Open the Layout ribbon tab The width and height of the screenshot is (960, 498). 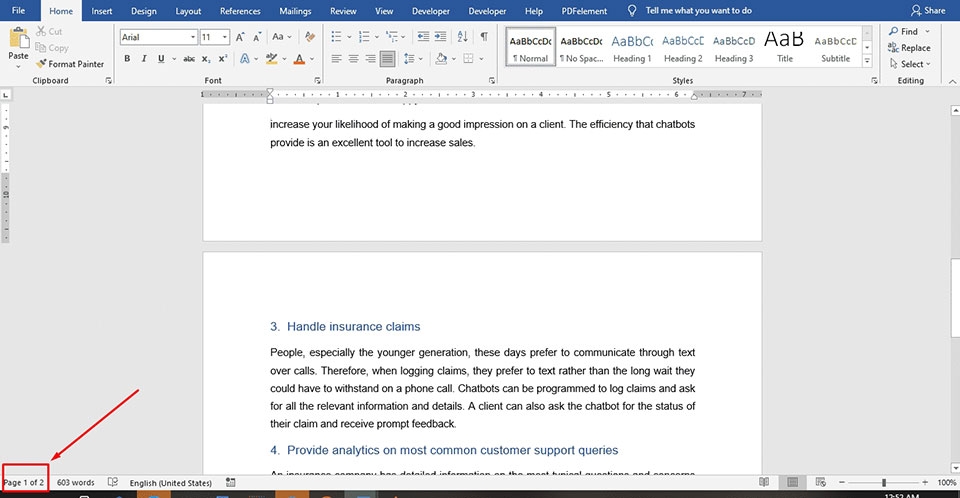click(188, 11)
